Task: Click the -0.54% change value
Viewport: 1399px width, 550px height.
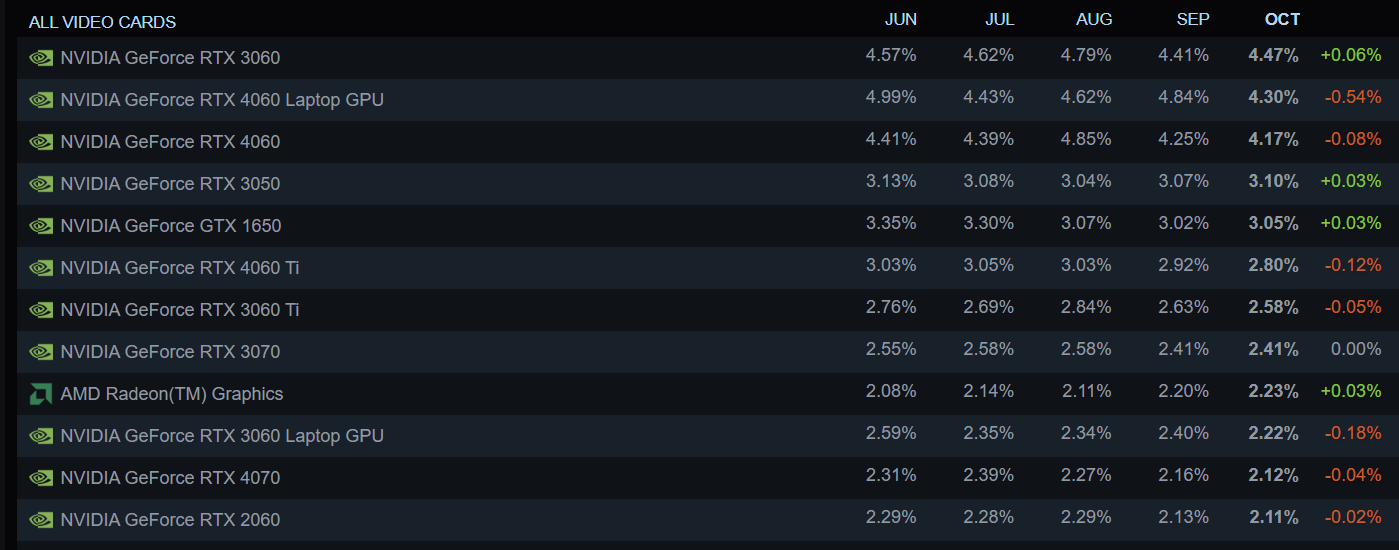Action: (x=1352, y=98)
